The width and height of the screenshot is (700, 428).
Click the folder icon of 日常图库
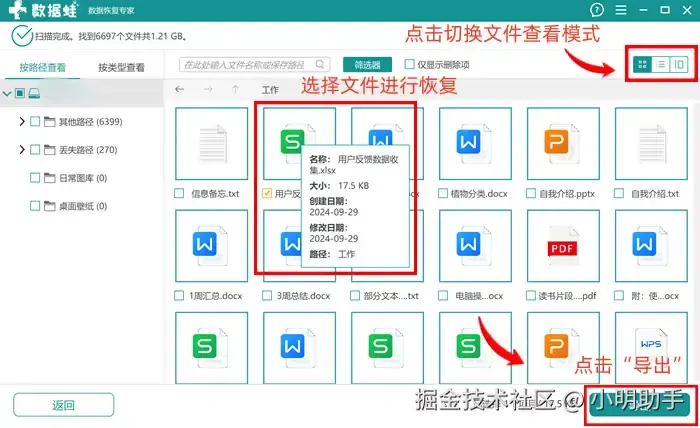[x=50, y=178]
